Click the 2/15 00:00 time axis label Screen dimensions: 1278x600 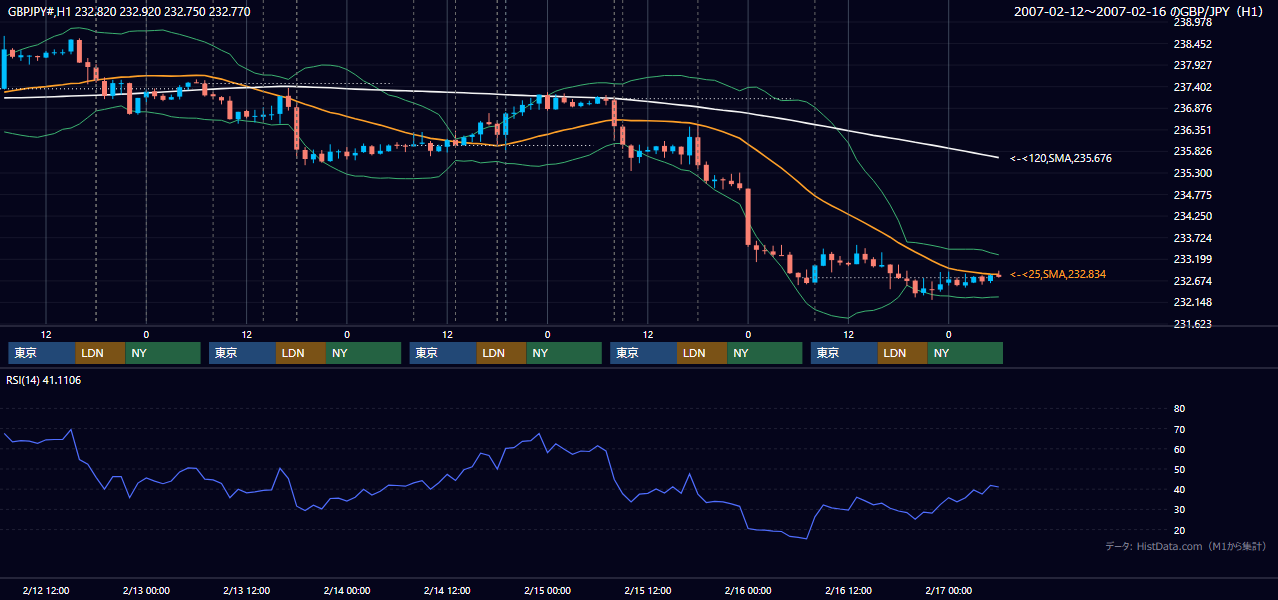547,590
